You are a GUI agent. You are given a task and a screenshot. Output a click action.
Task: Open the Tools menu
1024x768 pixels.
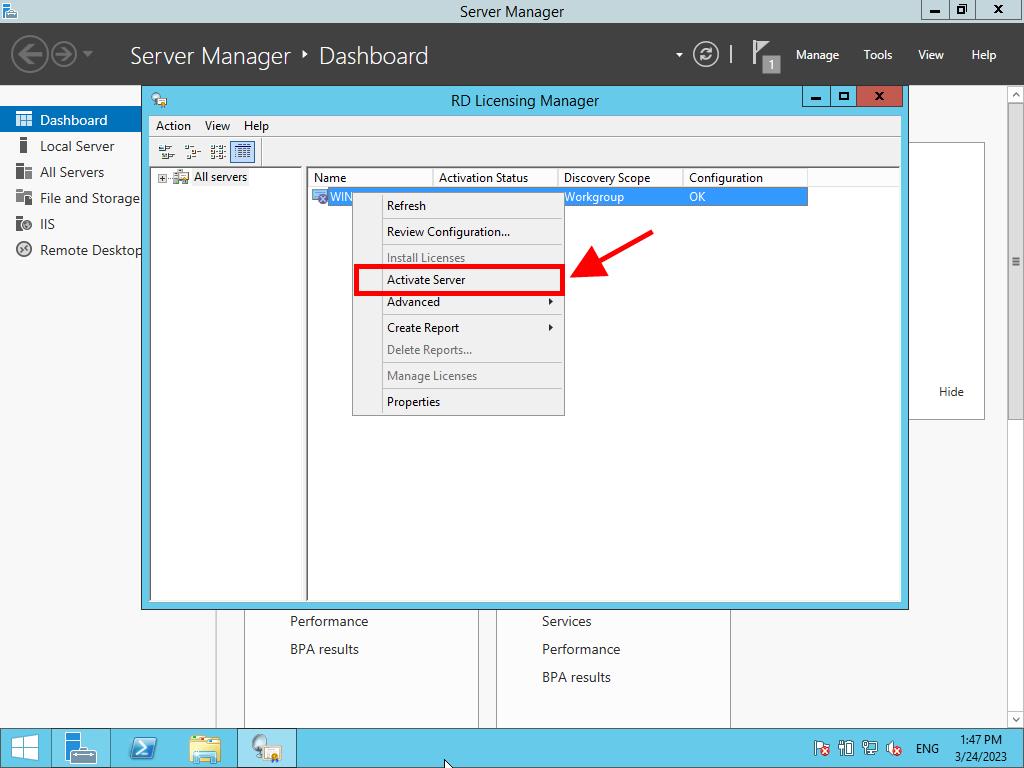tap(878, 55)
